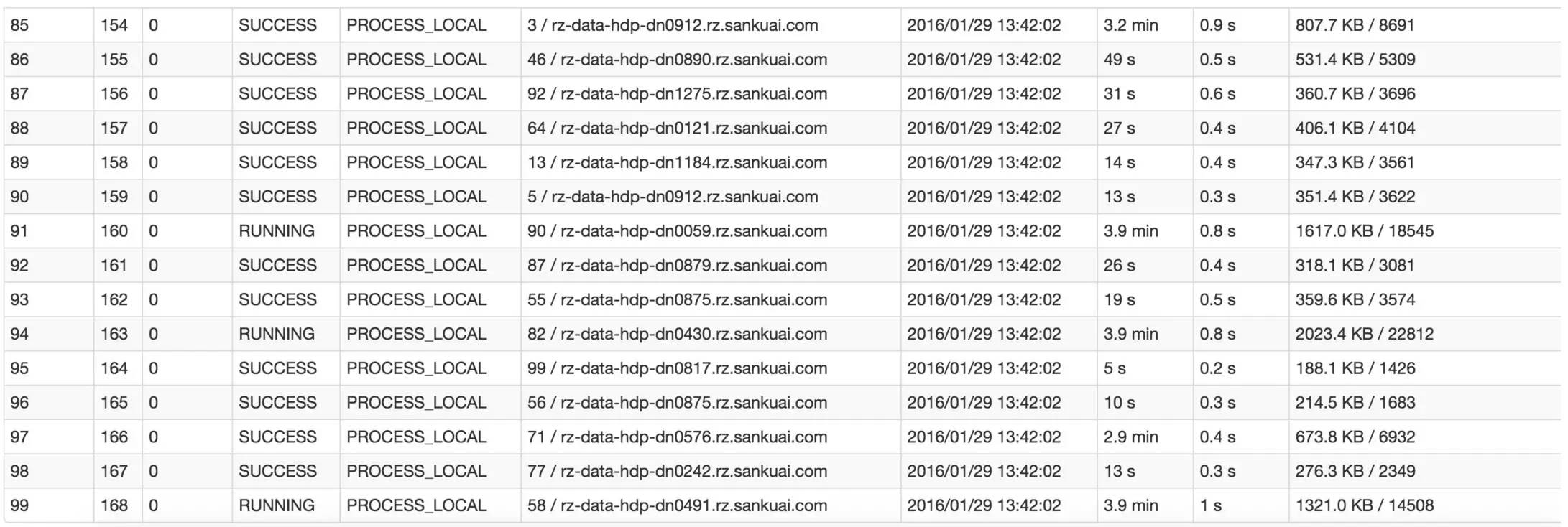1568x527 pixels.
Task: Select host rz-data-hdp-dn0059.rz.sankuai.com cell
Action: click(710, 231)
